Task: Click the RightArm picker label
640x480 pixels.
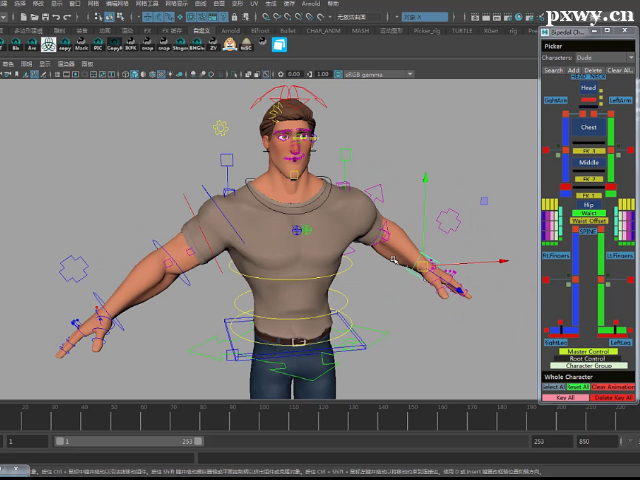Action: pyautogui.click(x=556, y=100)
